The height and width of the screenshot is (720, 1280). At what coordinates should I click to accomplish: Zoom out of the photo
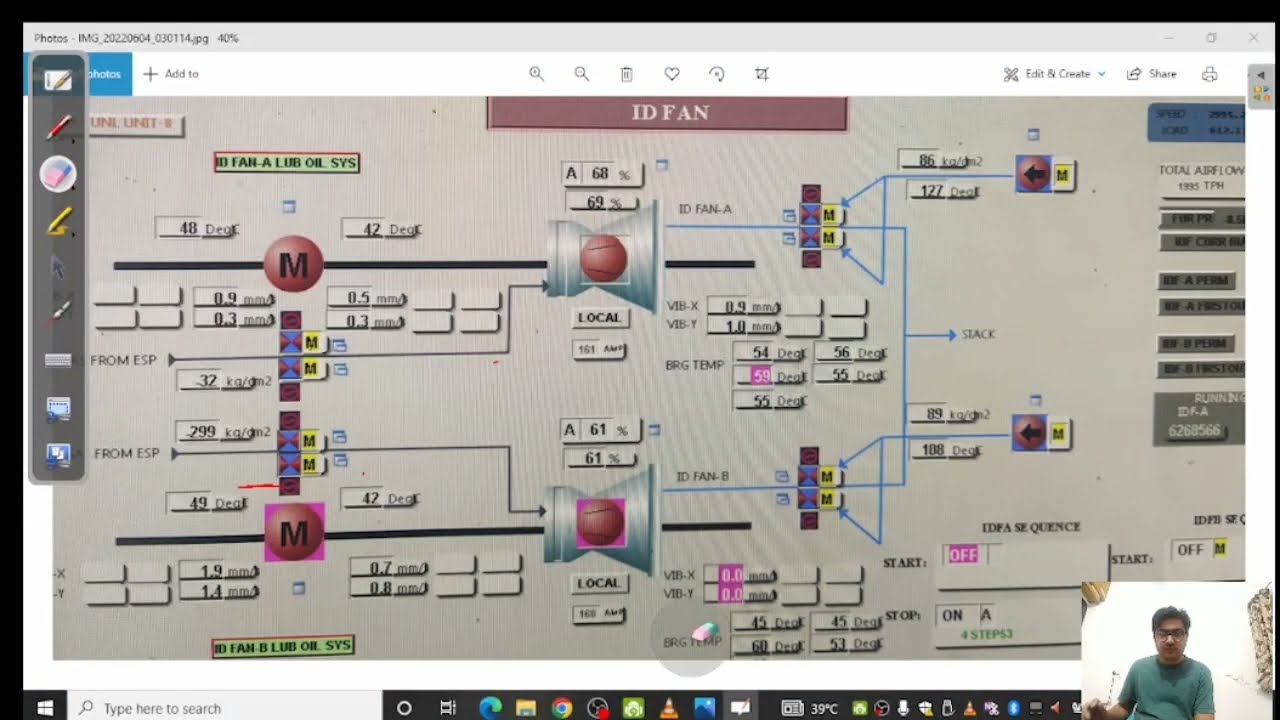click(581, 74)
